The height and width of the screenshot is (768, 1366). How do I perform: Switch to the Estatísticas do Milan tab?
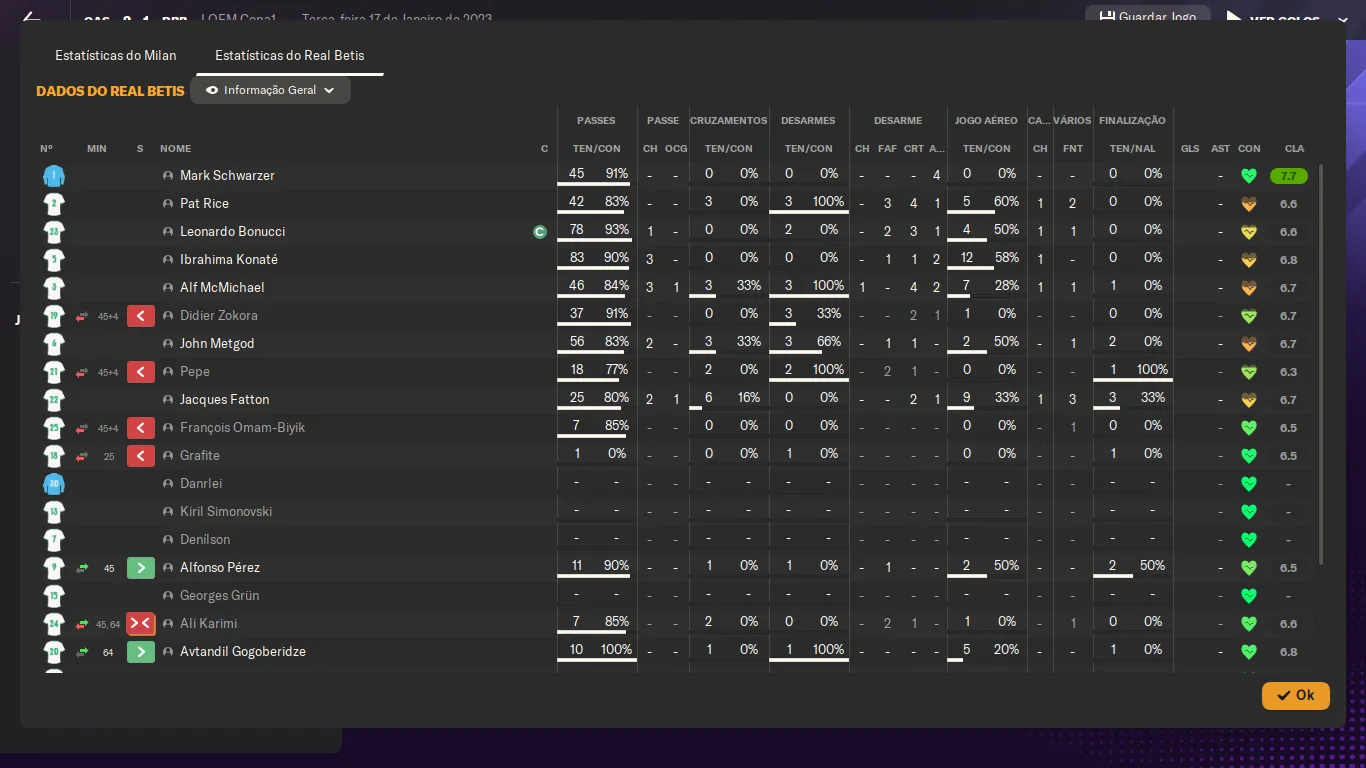click(116, 55)
